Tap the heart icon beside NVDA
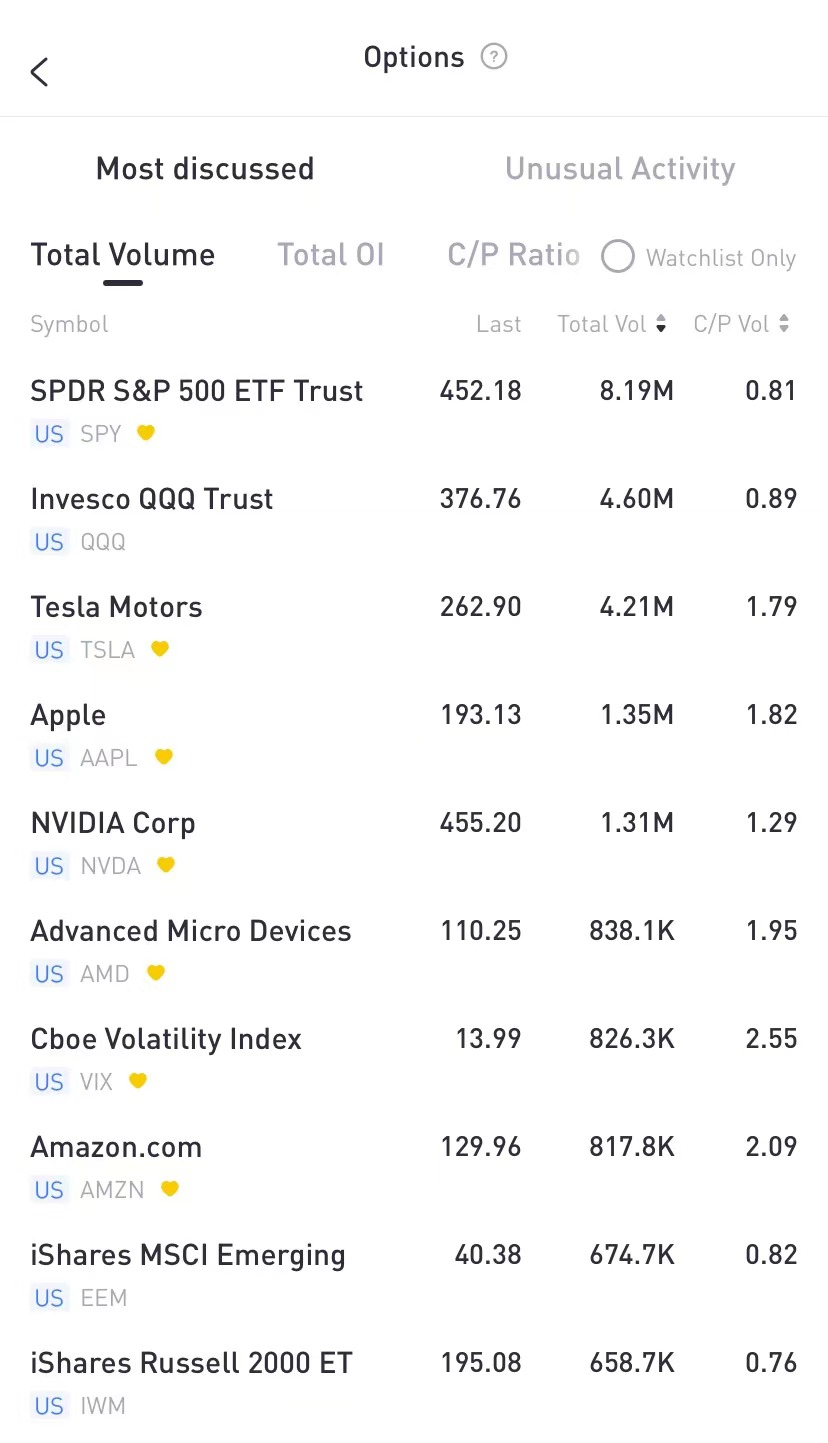 pyautogui.click(x=166, y=865)
